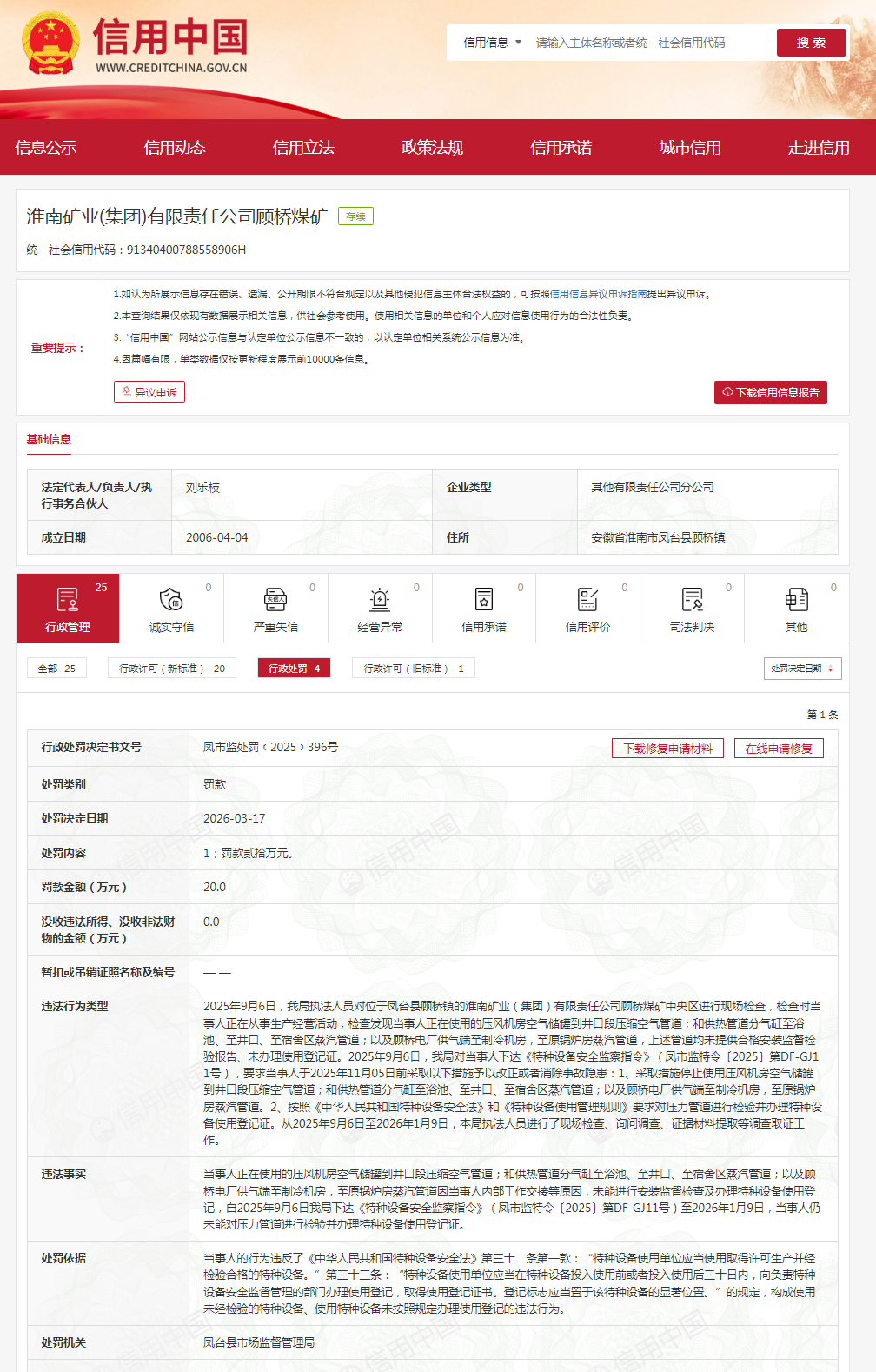Viewport: 876px width, 1372px height.
Task: Open the 司法判决 icon
Action: click(x=692, y=600)
